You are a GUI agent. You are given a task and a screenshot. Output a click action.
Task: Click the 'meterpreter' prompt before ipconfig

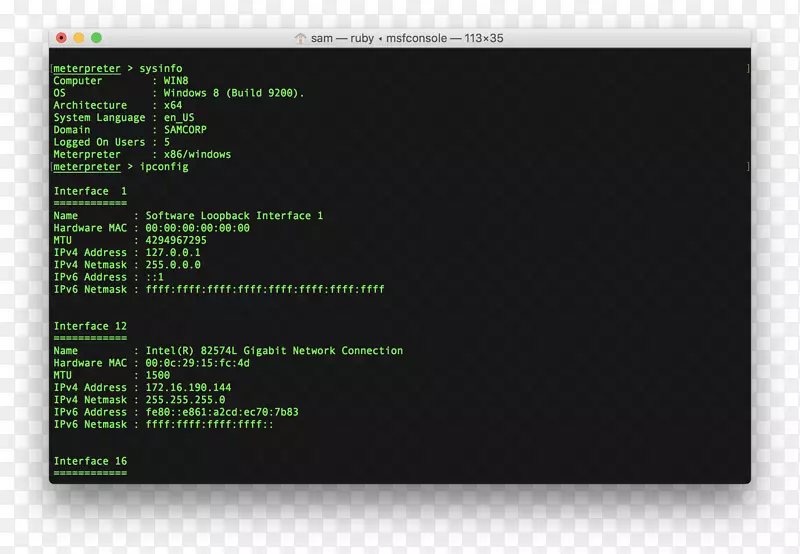[87, 167]
